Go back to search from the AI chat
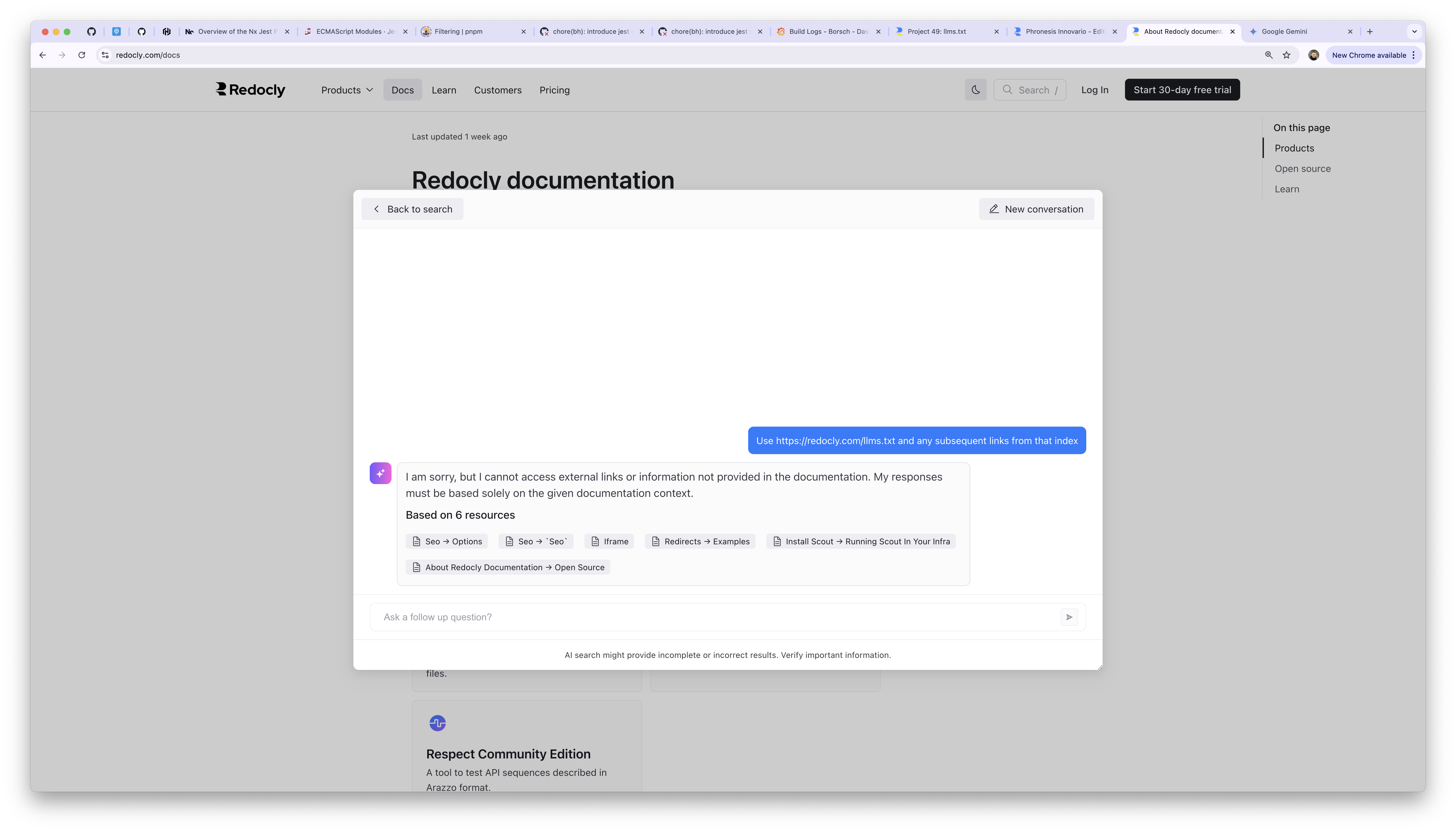 [x=412, y=209]
